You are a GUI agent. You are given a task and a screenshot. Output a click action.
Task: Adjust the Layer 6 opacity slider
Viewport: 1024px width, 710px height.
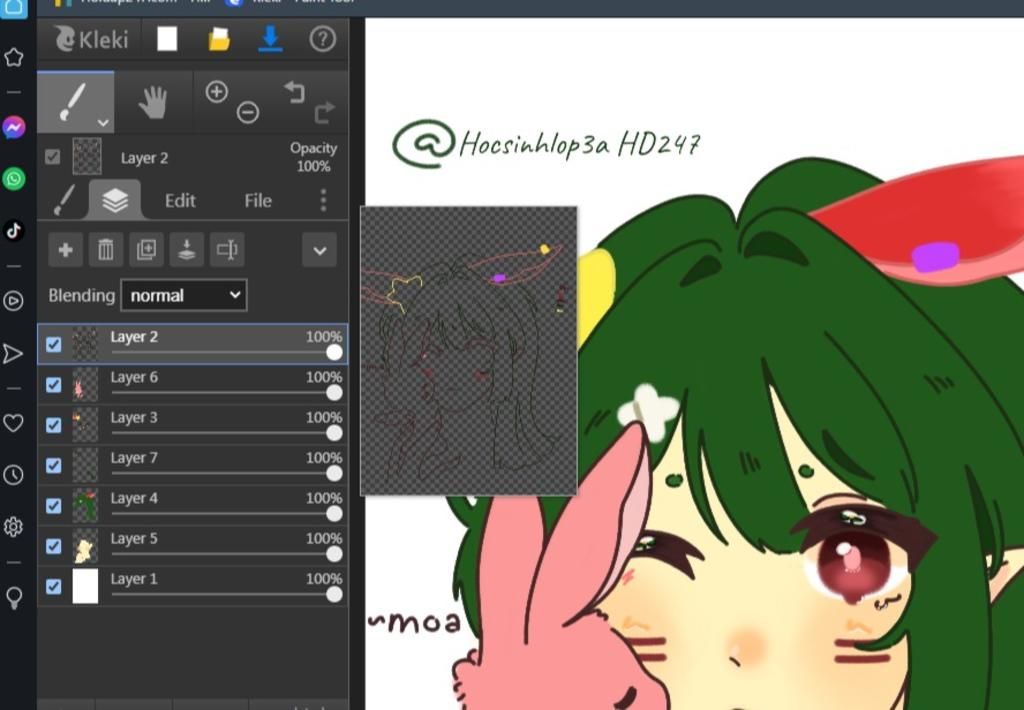click(x=226, y=393)
